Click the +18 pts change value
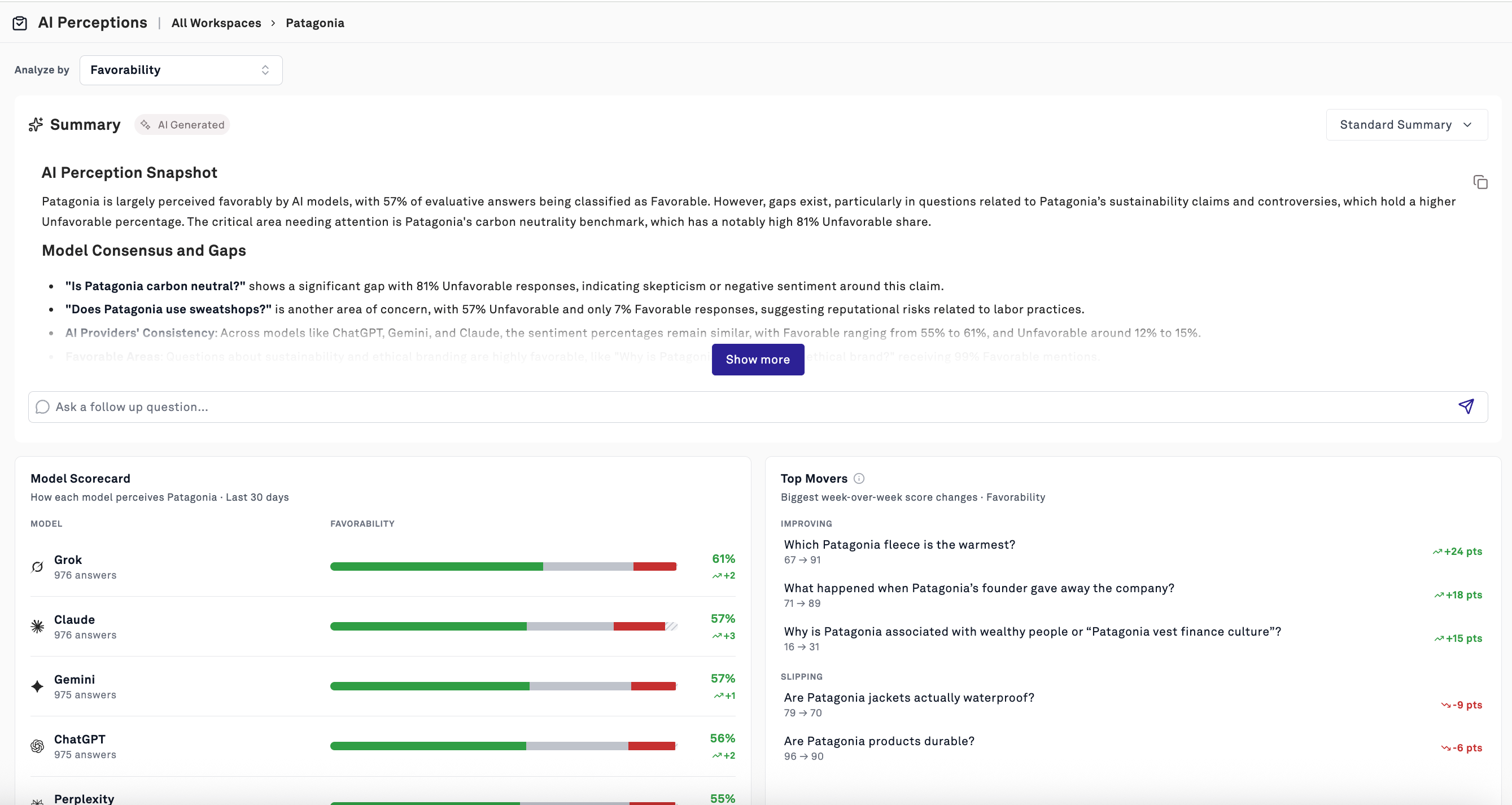The width and height of the screenshot is (1512, 805). [1458, 594]
